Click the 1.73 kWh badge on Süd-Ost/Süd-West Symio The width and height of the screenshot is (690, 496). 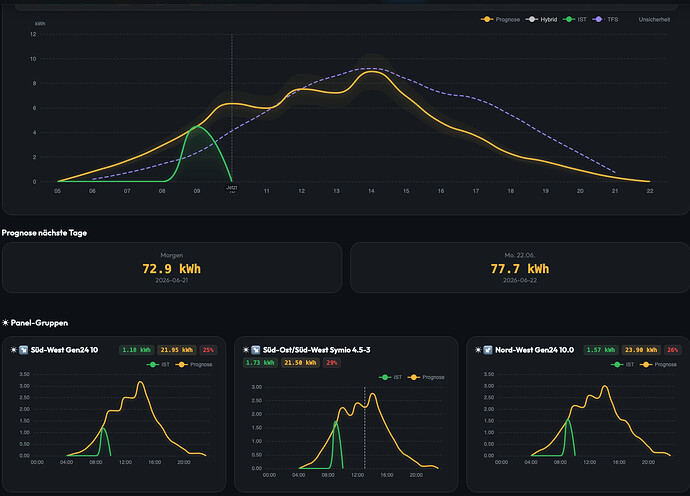tap(260, 363)
